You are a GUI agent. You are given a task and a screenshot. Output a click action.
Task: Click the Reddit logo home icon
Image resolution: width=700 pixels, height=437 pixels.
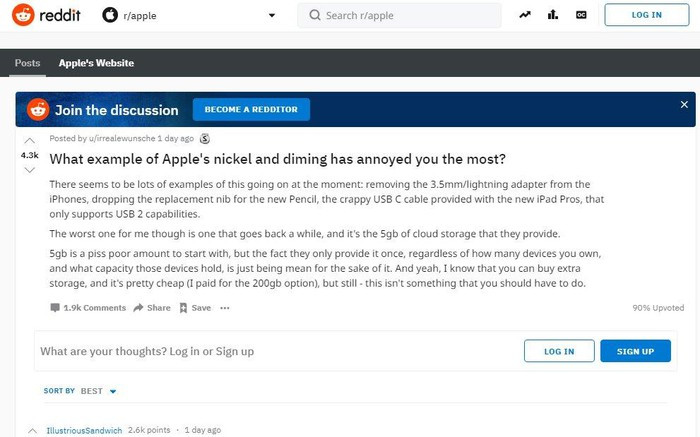click(x=23, y=15)
